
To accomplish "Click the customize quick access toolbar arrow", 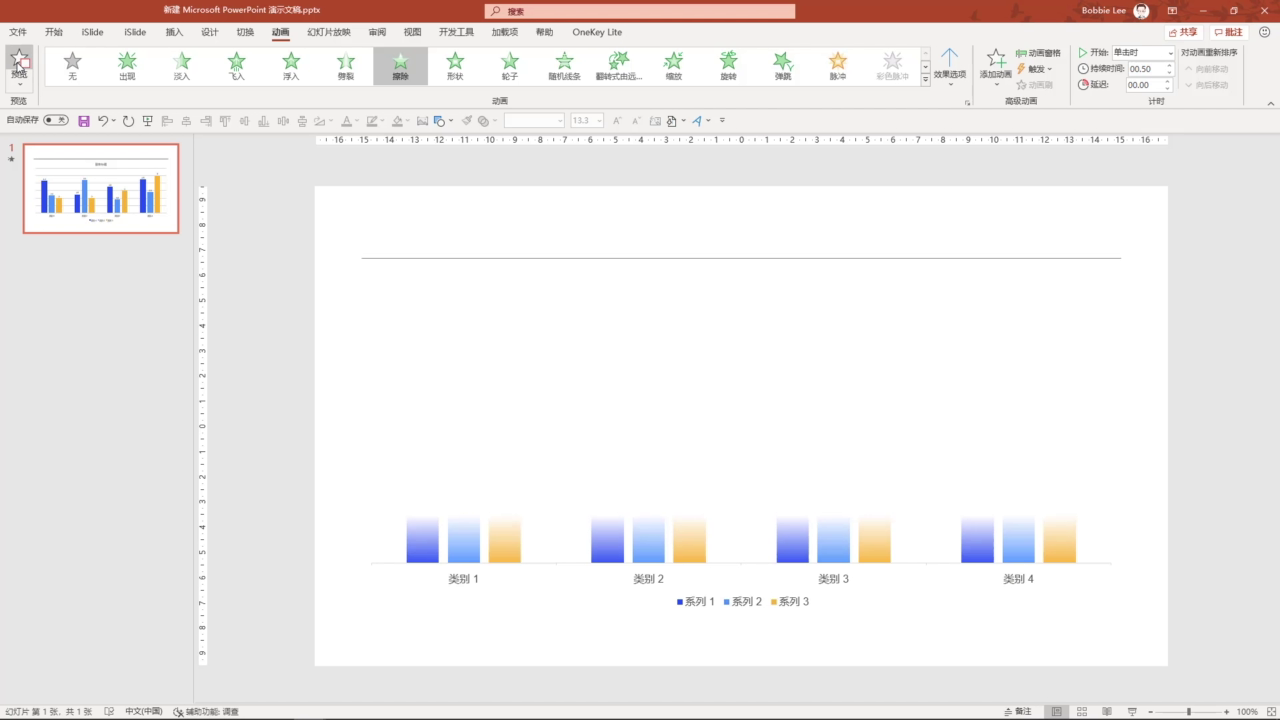I will pyautogui.click(x=722, y=121).
